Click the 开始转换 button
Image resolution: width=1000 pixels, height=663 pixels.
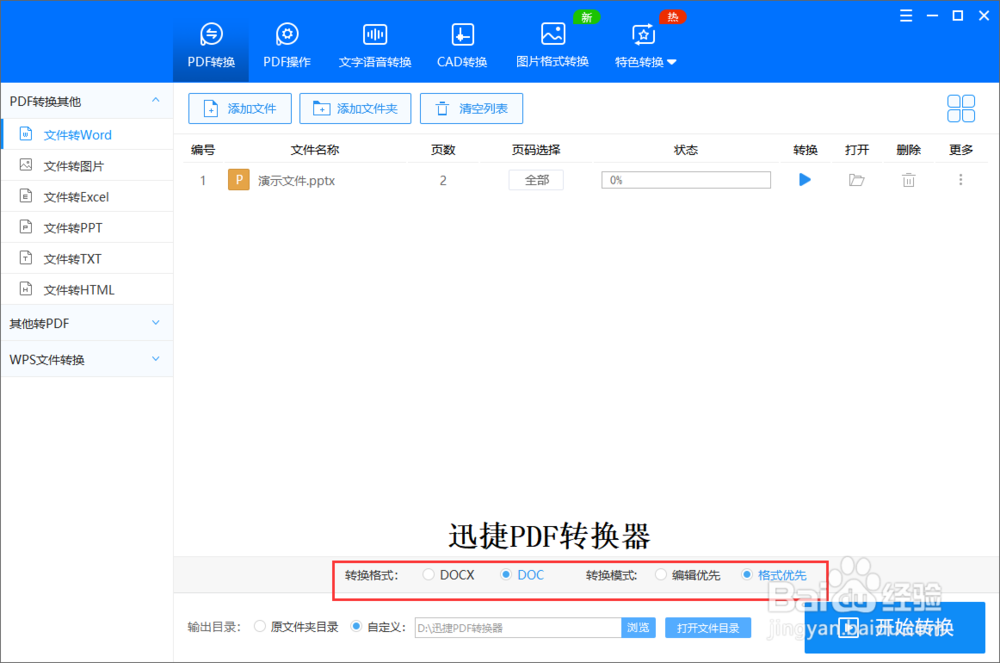(x=895, y=627)
